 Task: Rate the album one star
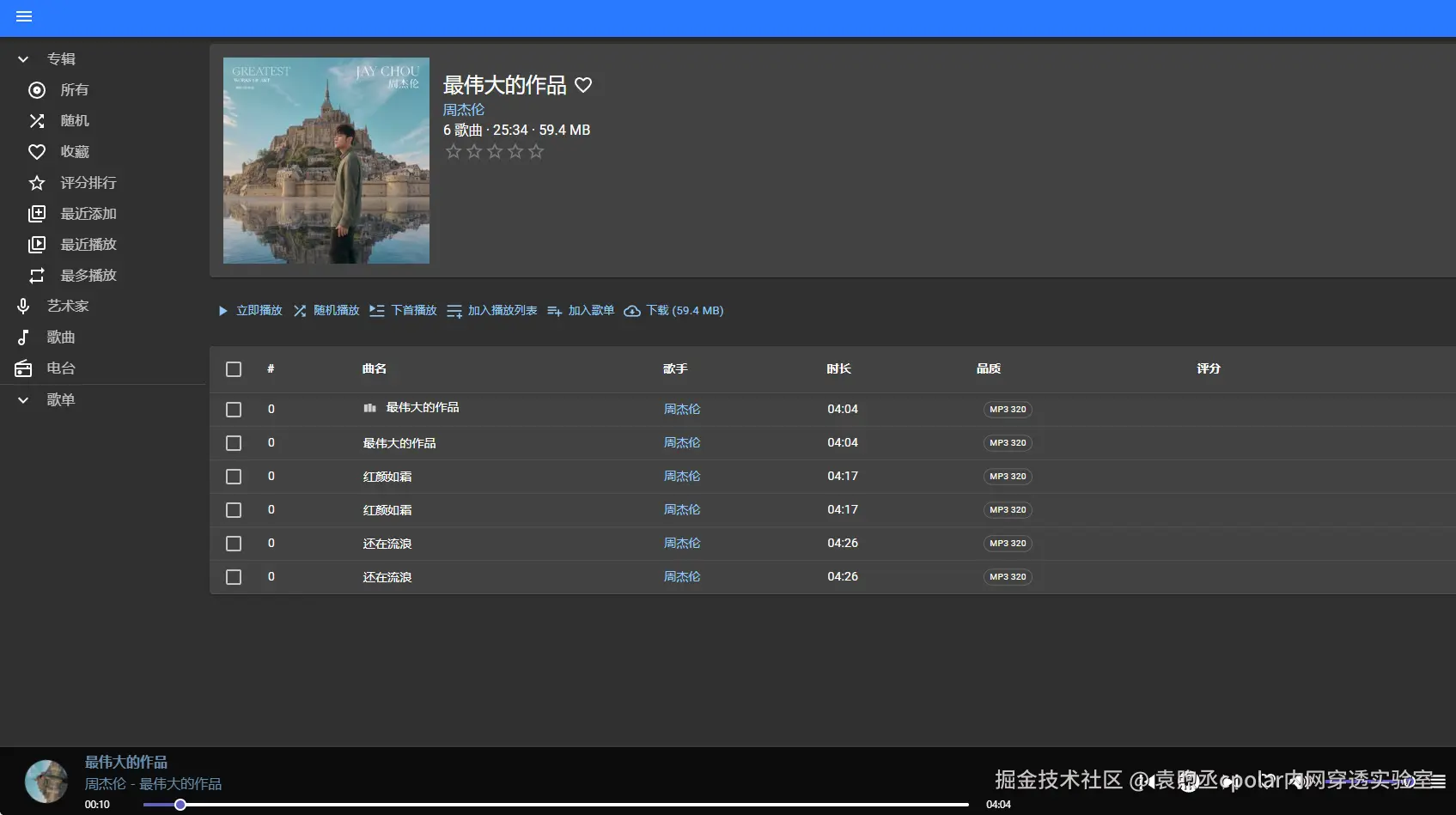tap(454, 152)
